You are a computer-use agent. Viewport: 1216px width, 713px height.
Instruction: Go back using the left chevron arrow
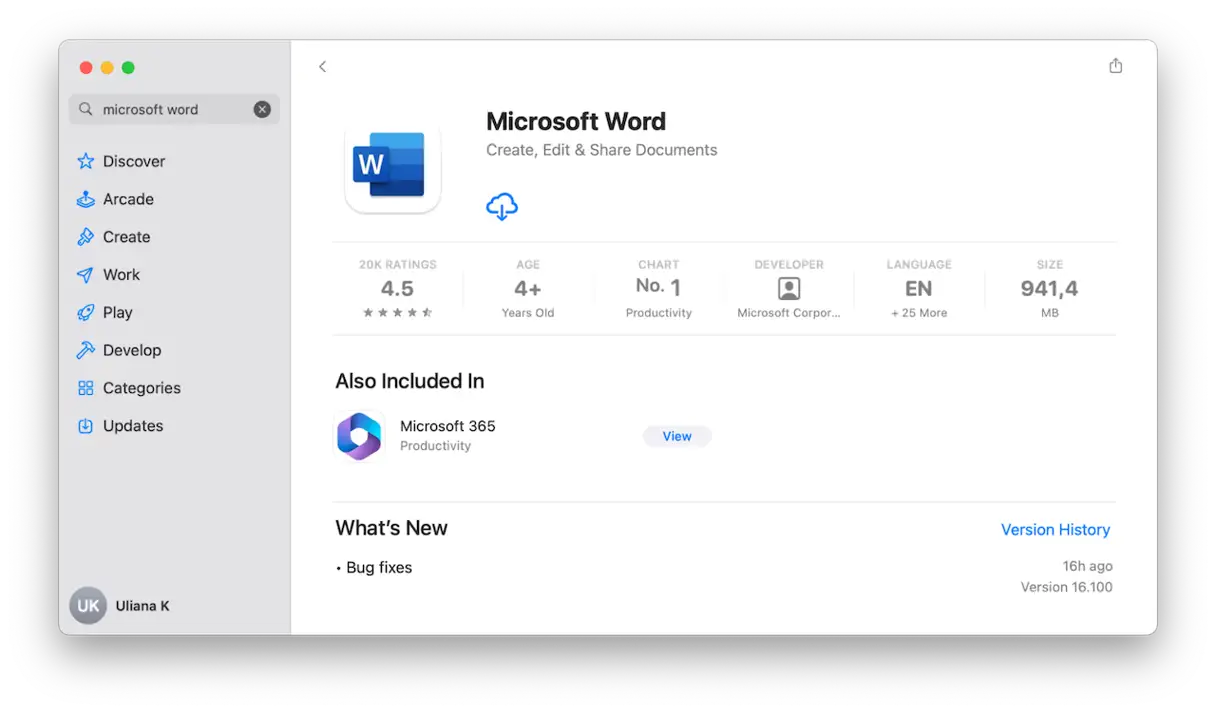coord(322,67)
